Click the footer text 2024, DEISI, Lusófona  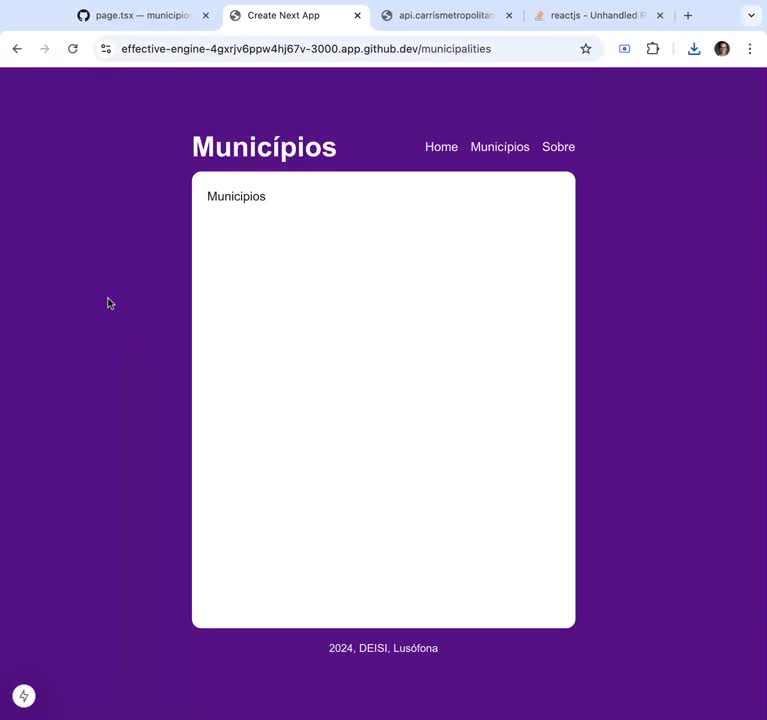tap(383, 648)
